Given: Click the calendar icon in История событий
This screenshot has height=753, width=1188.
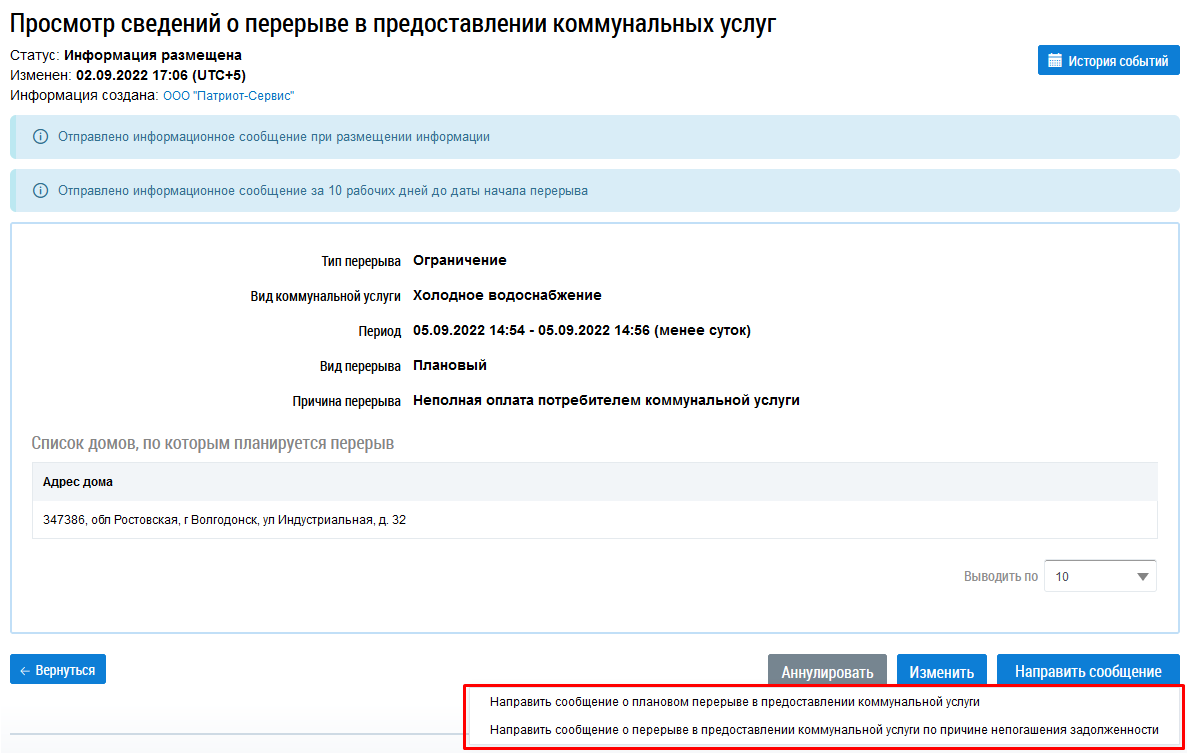Looking at the screenshot, I should (x=1054, y=61).
